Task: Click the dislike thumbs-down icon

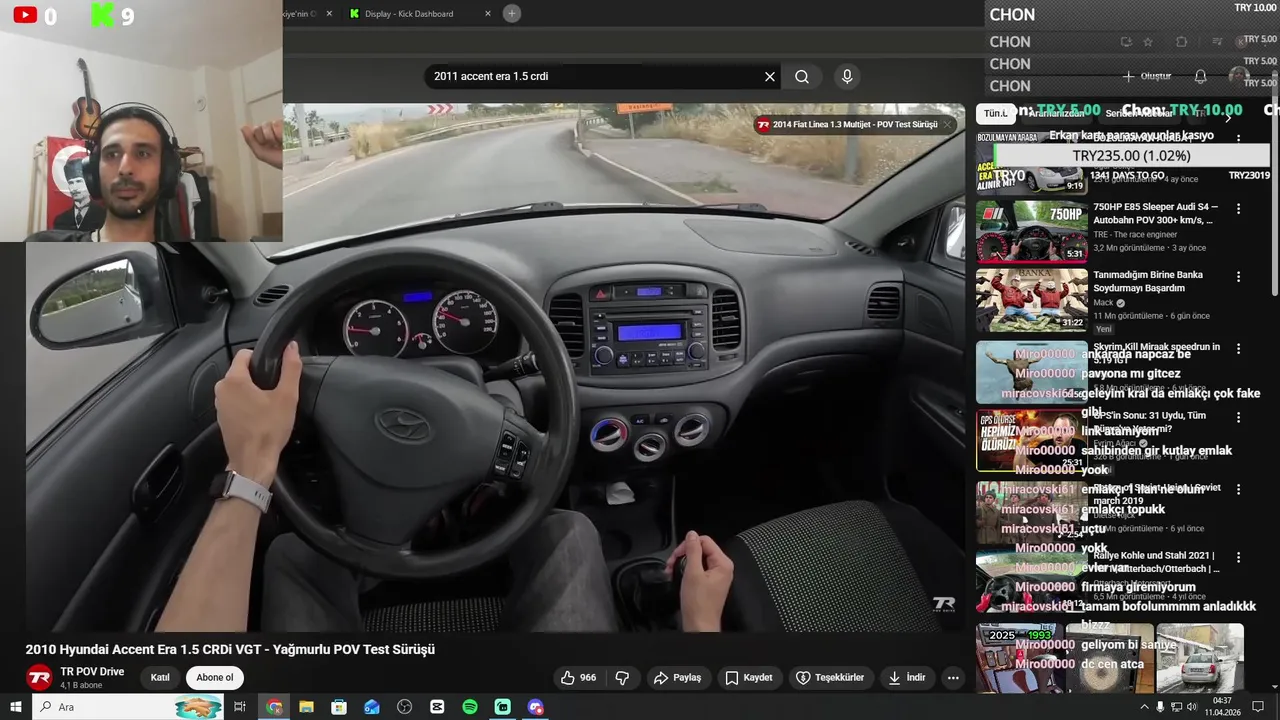Action: (622, 678)
